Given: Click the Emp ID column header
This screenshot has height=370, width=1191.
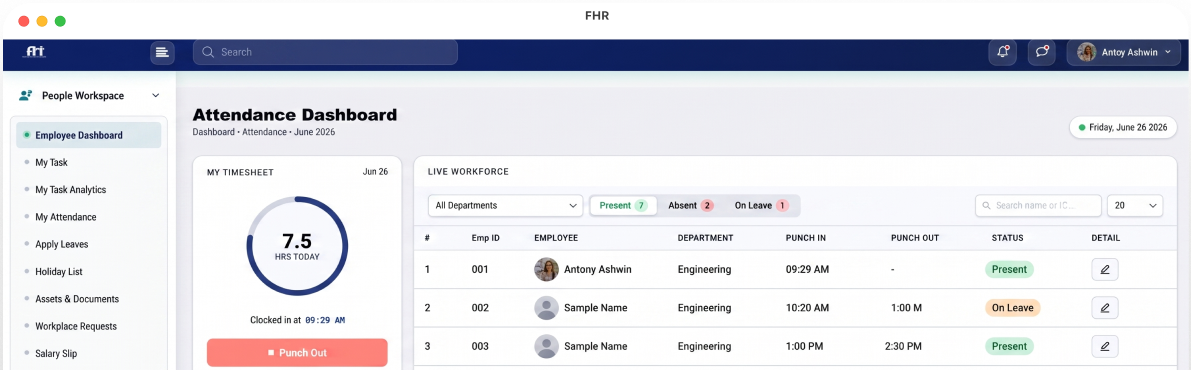Looking at the screenshot, I should coord(485,238).
